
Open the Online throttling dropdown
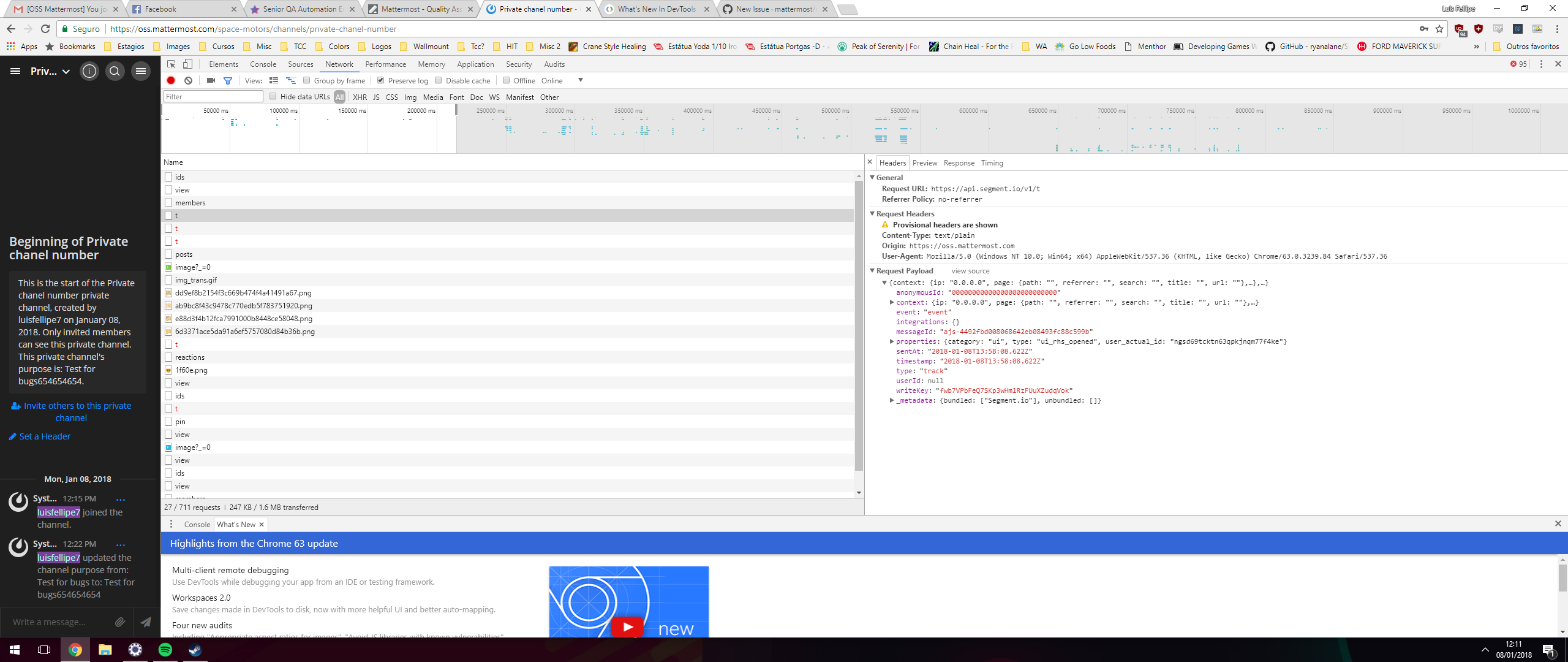point(579,80)
